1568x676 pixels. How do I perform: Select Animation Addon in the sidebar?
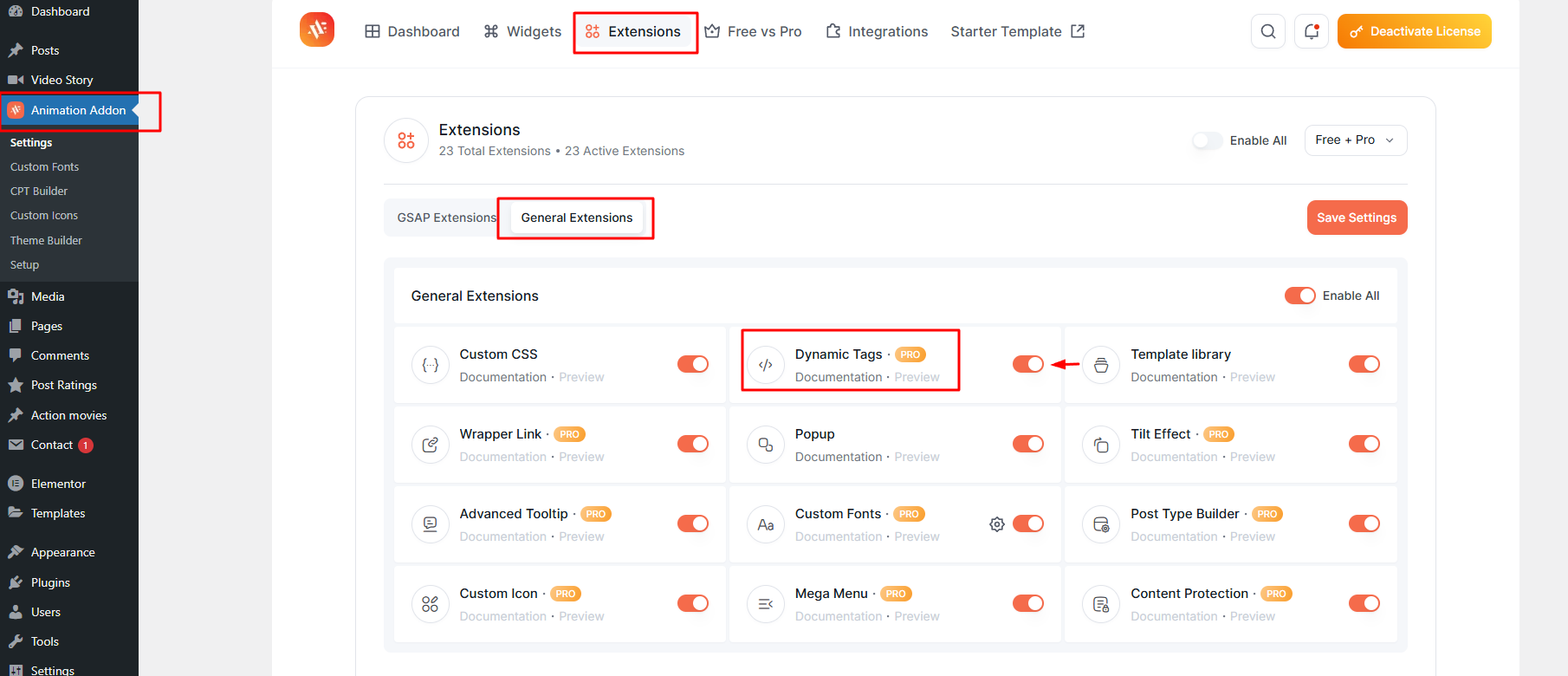tap(69, 110)
